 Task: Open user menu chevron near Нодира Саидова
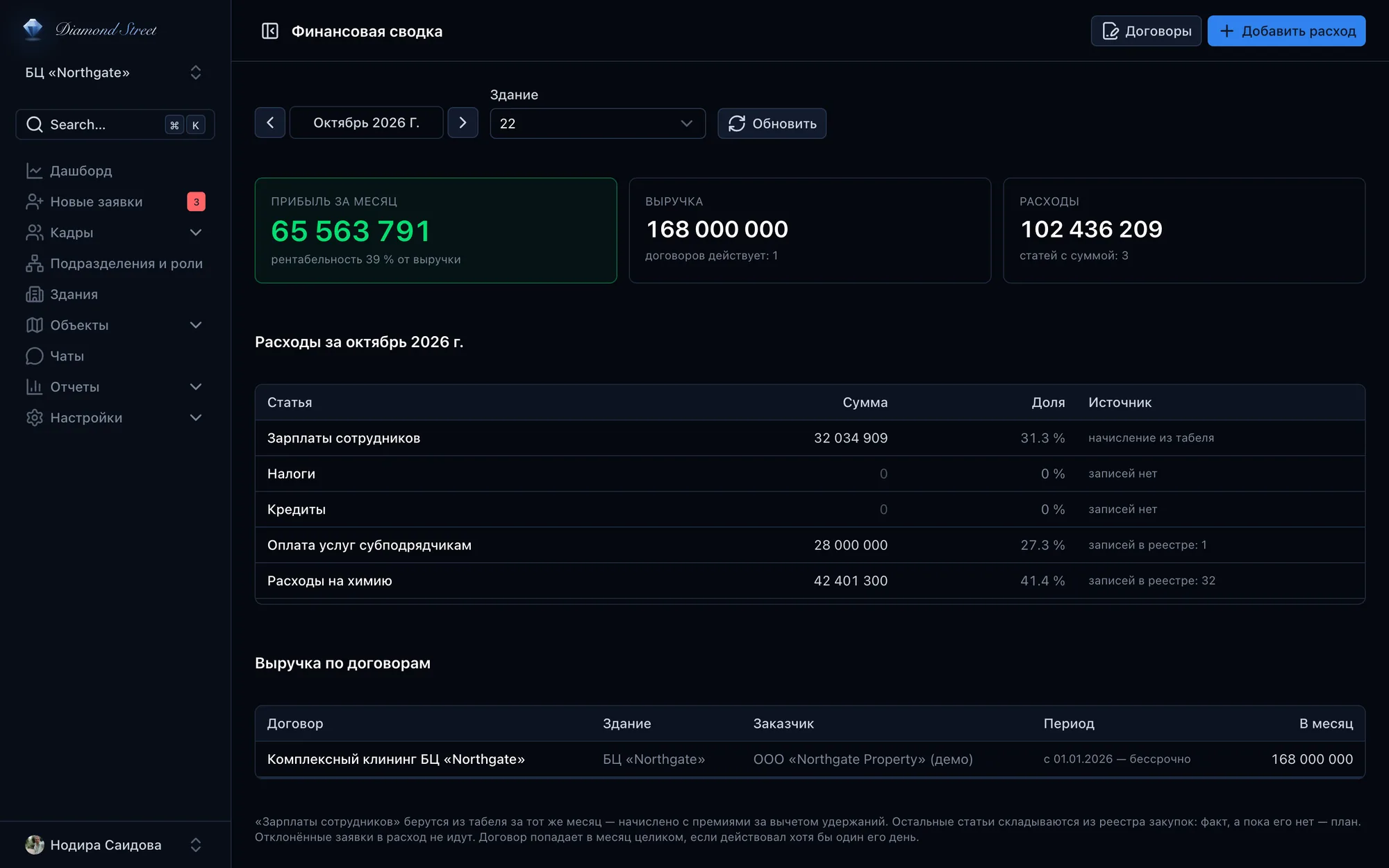[196, 845]
